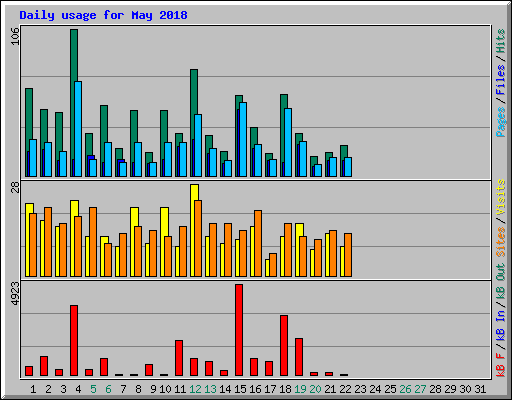Click the red kB bar for day 2
The image size is (512, 400).
point(44,366)
